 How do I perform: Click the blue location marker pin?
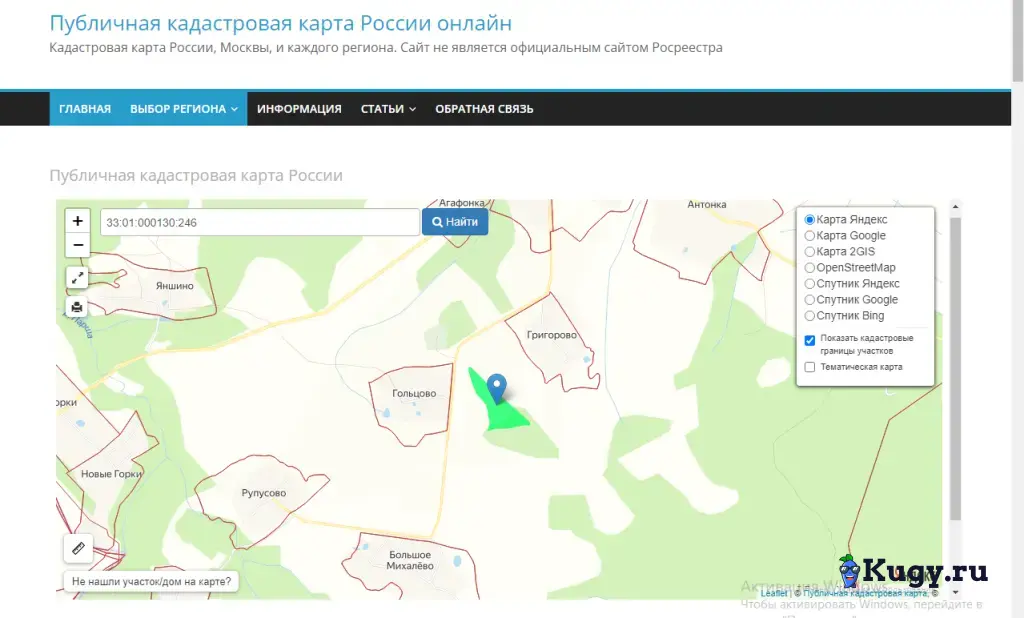(497, 388)
